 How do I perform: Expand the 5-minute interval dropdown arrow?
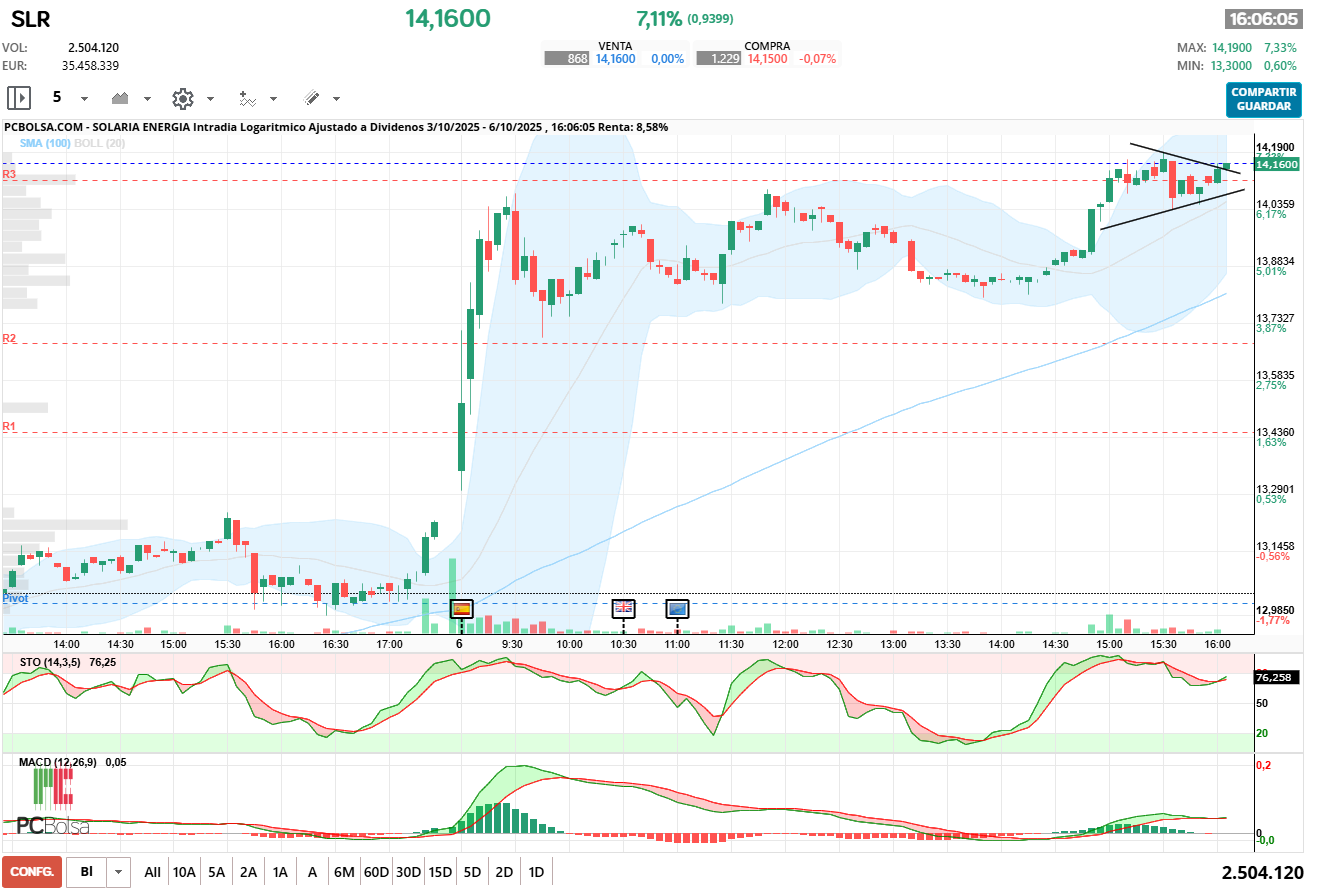pyautogui.click(x=84, y=99)
